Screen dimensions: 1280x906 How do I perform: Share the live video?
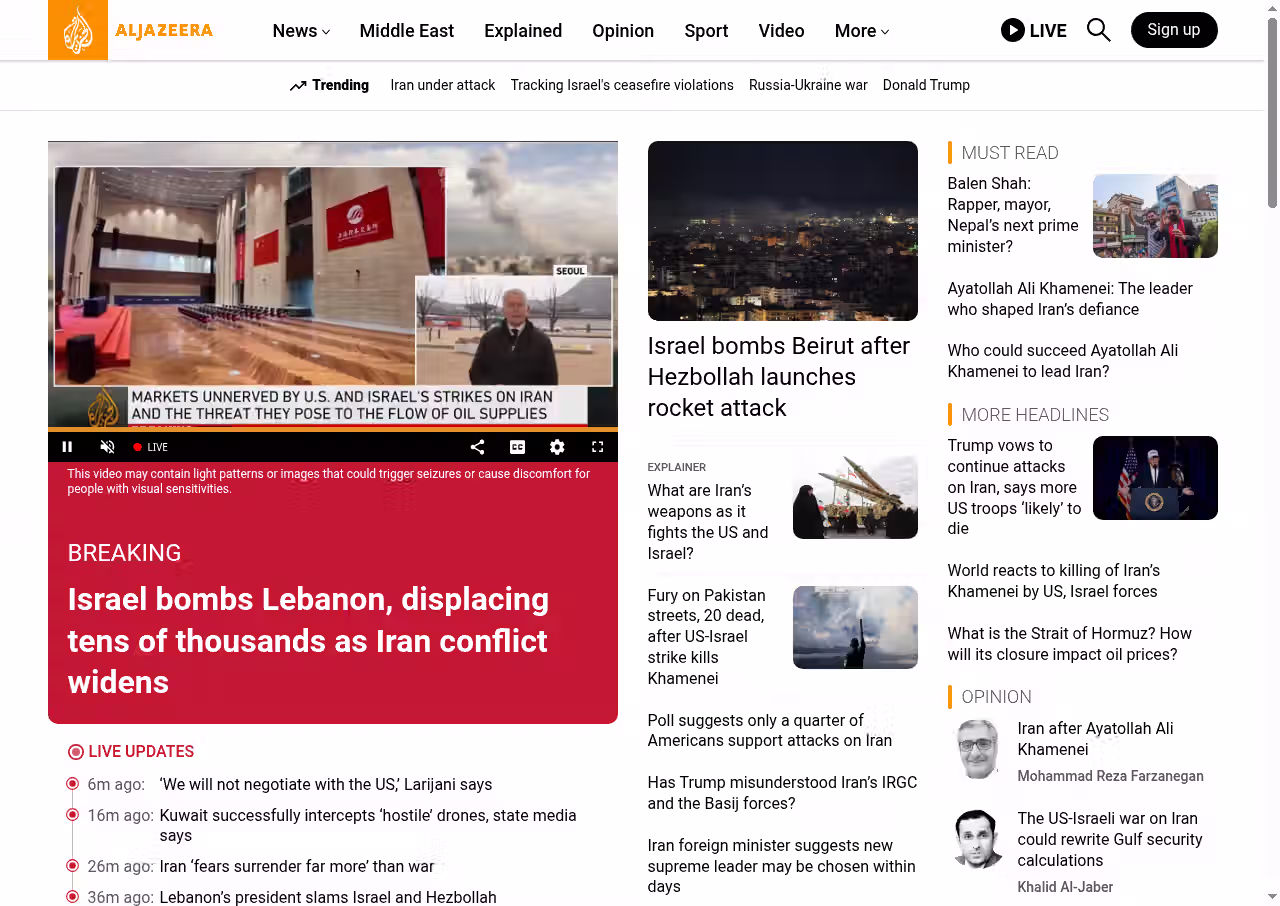click(477, 447)
